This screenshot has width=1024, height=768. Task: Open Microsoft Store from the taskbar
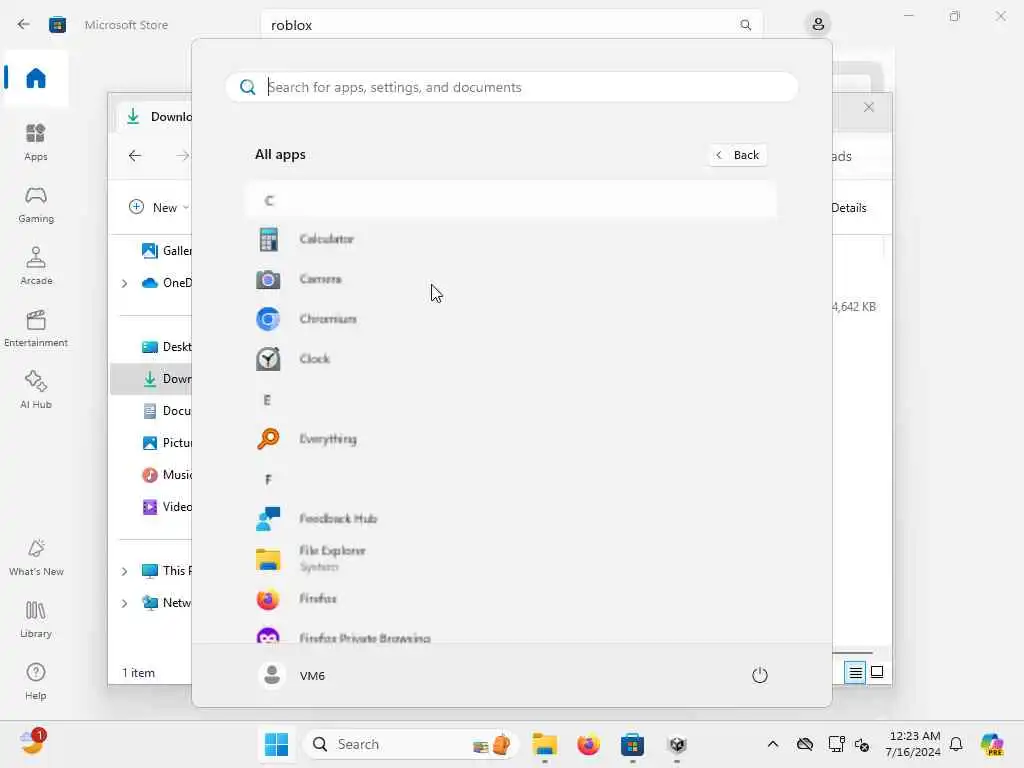[x=632, y=744]
